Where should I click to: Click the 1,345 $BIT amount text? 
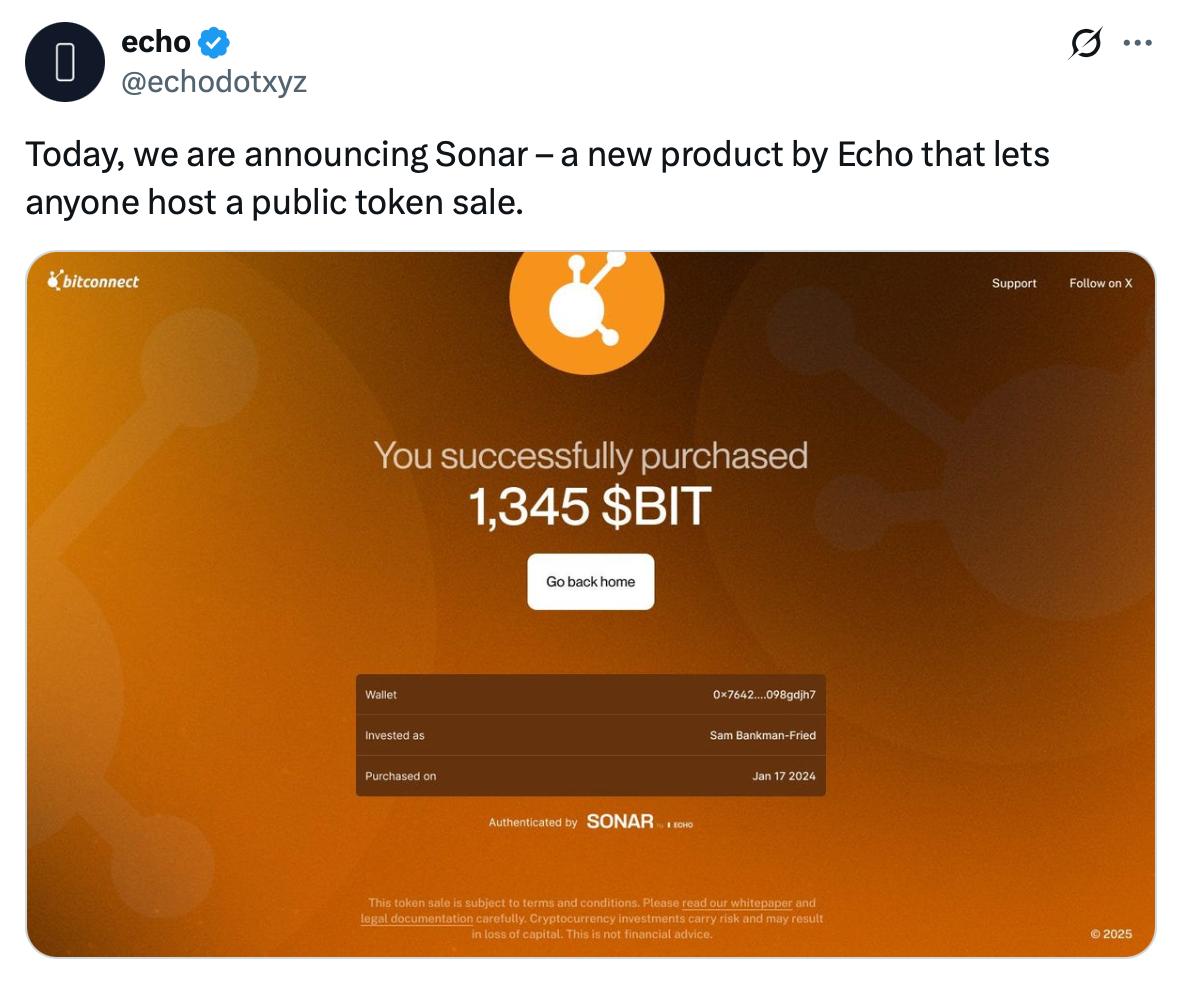(590, 506)
